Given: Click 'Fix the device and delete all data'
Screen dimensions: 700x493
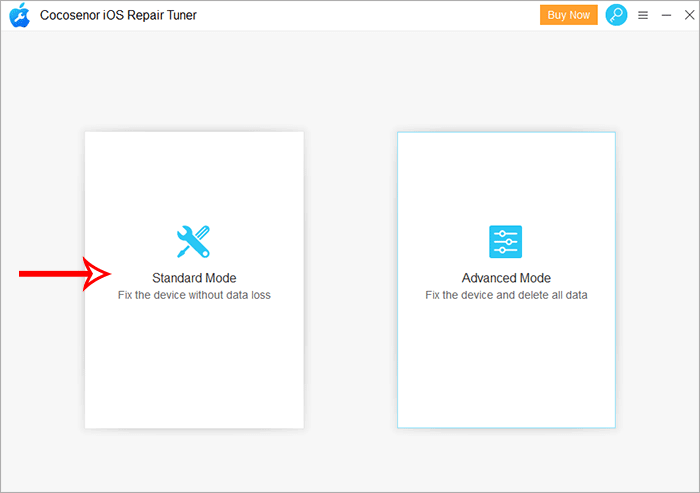Looking at the screenshot, I should click(506, 295).
